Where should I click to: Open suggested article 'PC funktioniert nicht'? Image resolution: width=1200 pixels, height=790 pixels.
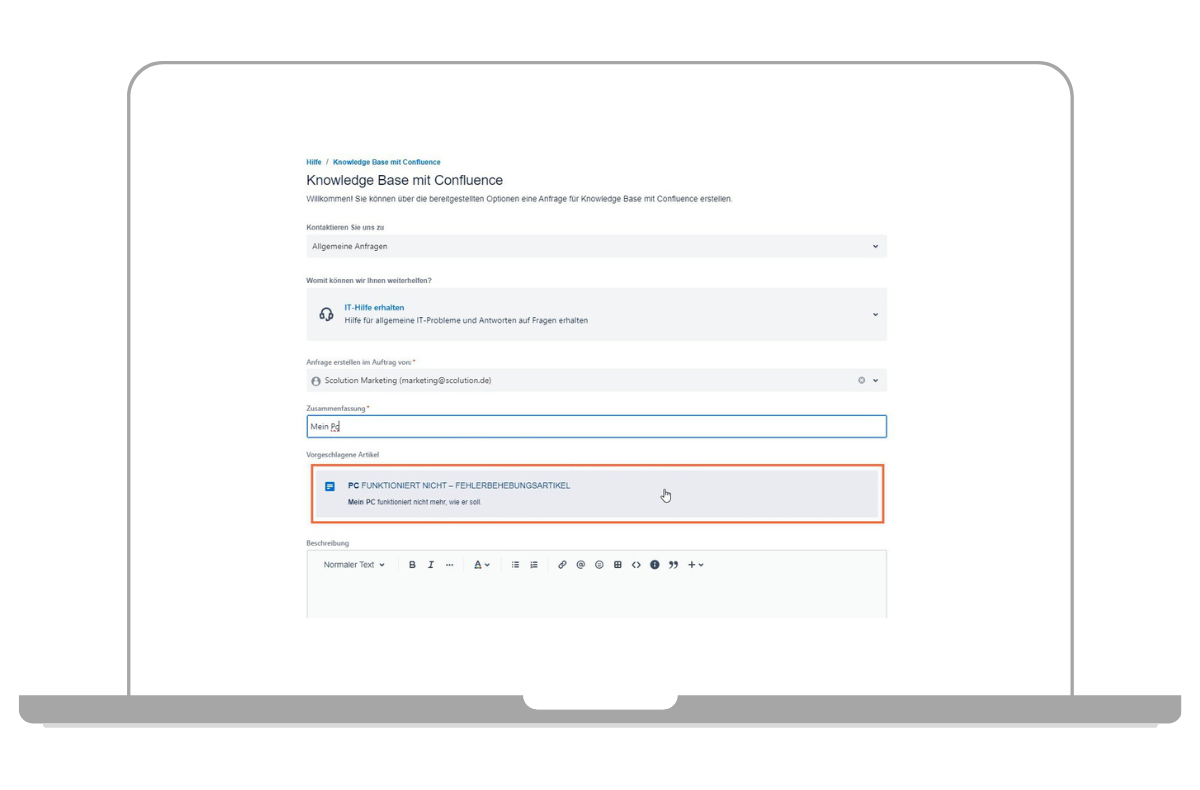(458, 486)
